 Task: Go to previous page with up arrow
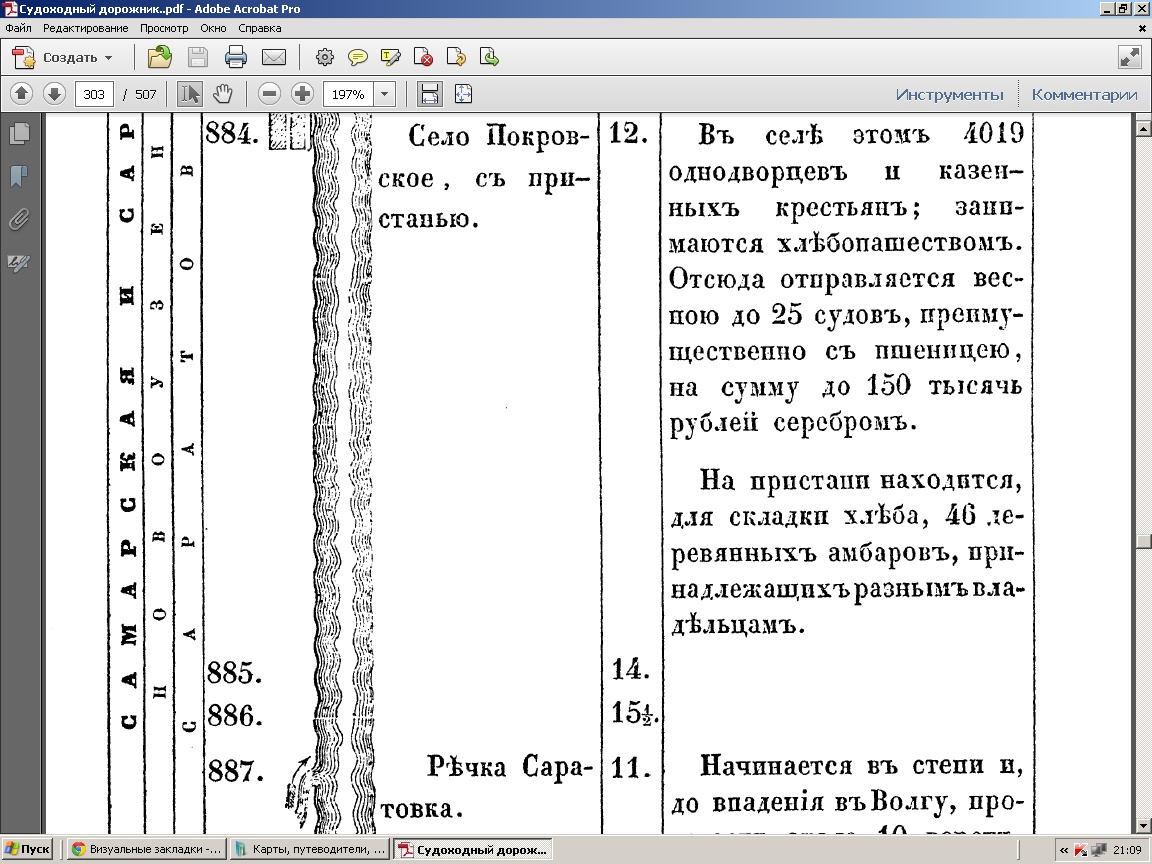[21, 93]
